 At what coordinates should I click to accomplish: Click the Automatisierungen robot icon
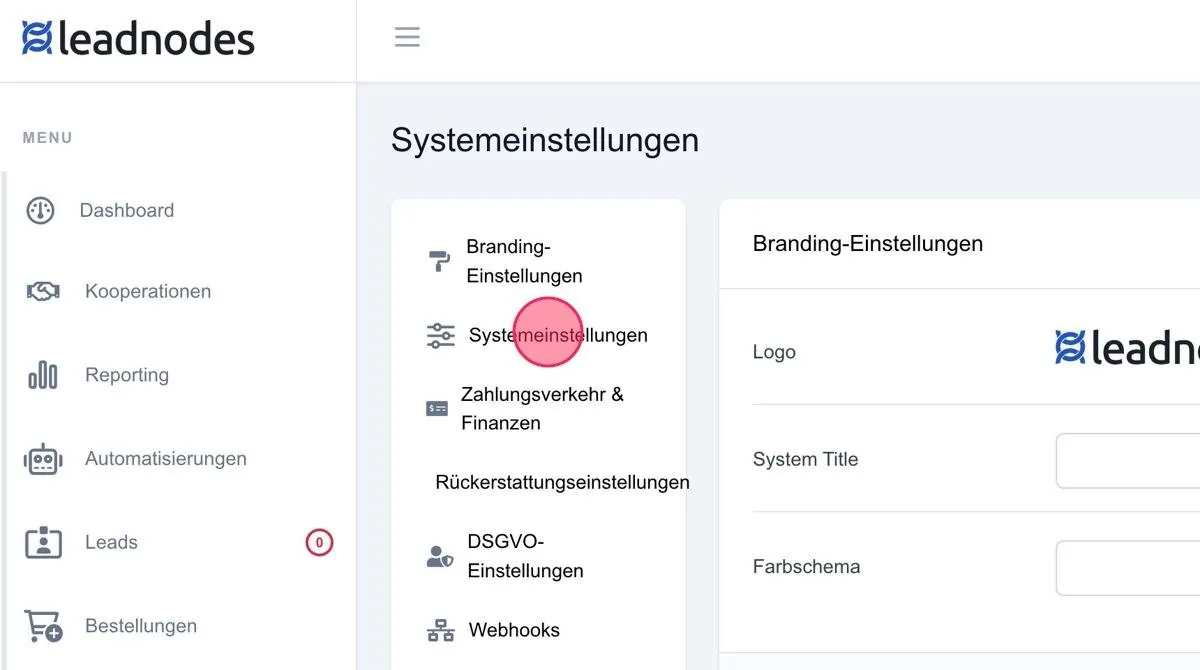point(43,459)
